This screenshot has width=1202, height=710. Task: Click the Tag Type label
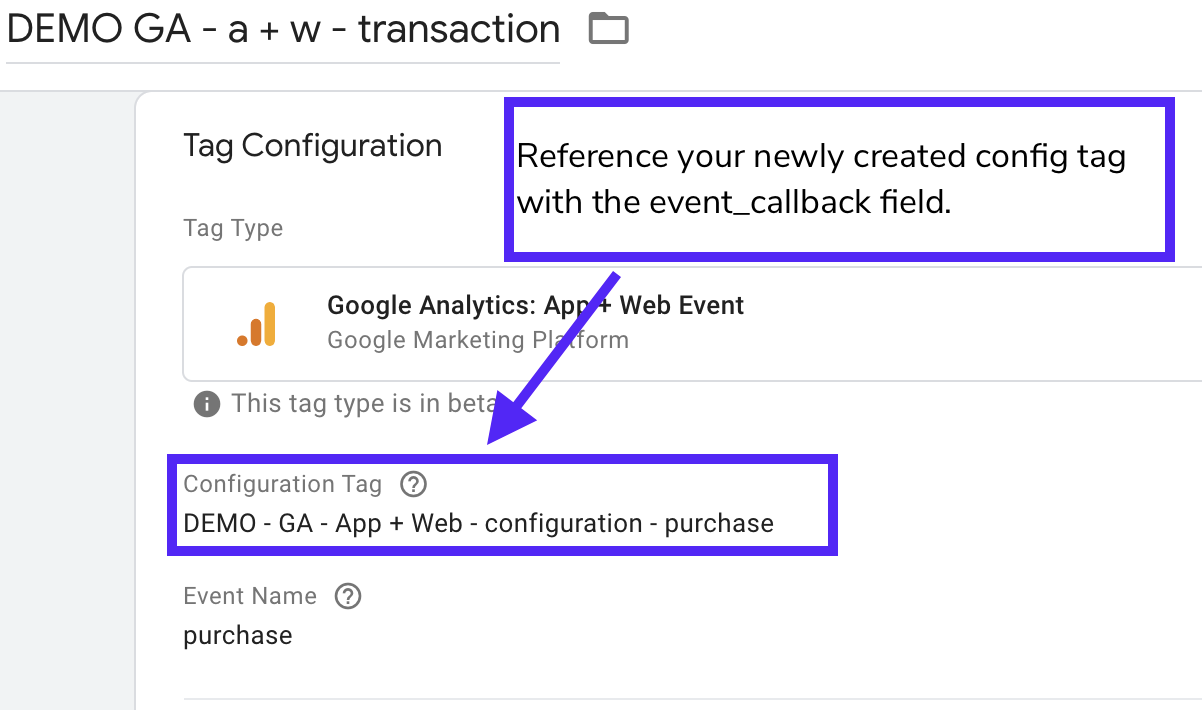pos(233,229)
